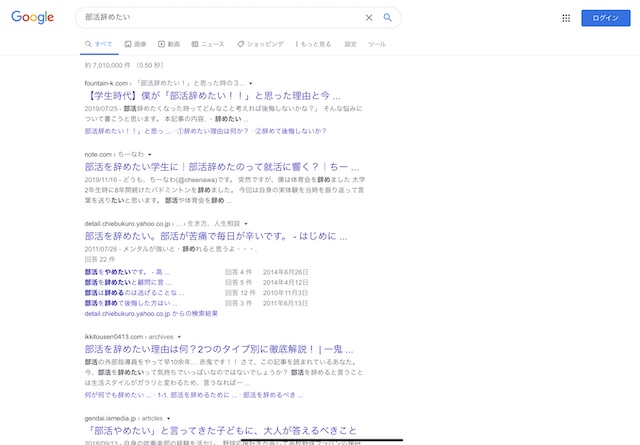Open sub-result 部活をやめたいです。- 高 ...
Screen dimensions: 640x445
(x=127, y=272)
